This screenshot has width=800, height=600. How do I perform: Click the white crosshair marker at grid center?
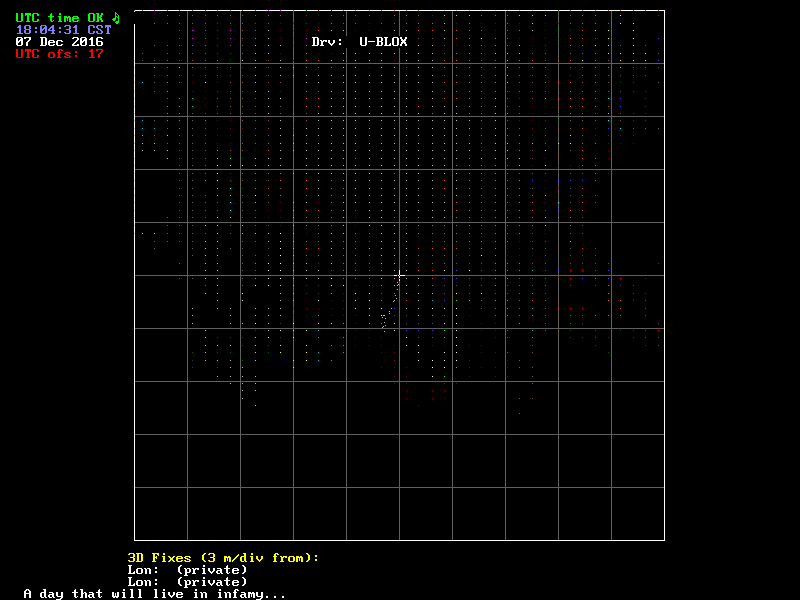[x=399, y=276]
